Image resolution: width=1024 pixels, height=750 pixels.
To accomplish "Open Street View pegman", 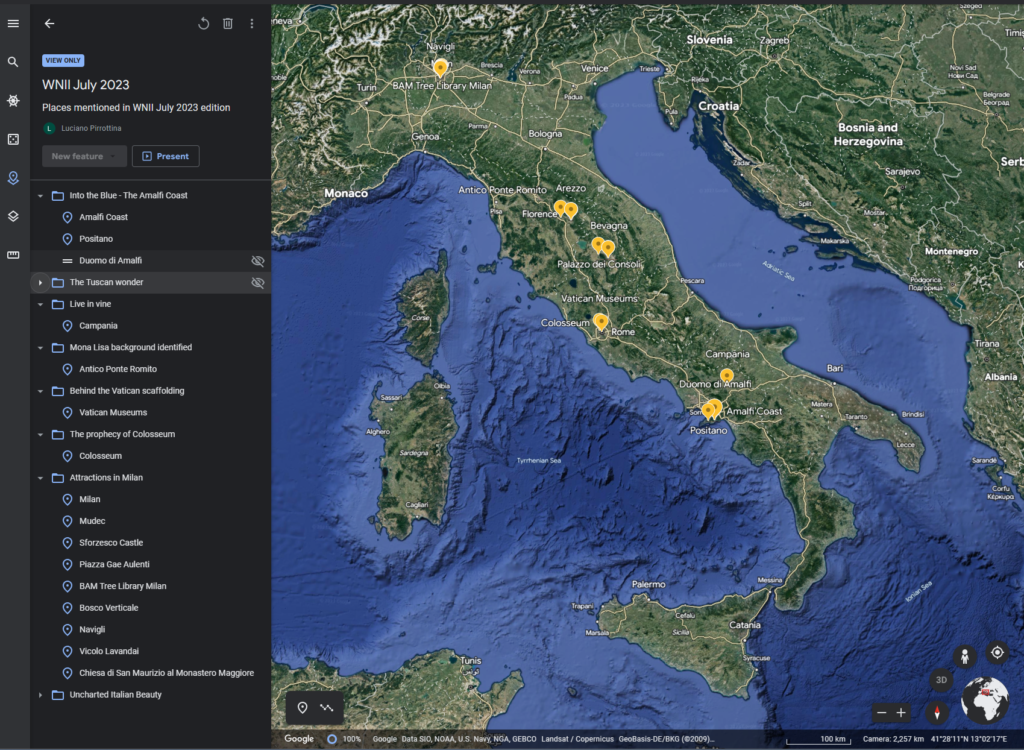I will point(965,657).
